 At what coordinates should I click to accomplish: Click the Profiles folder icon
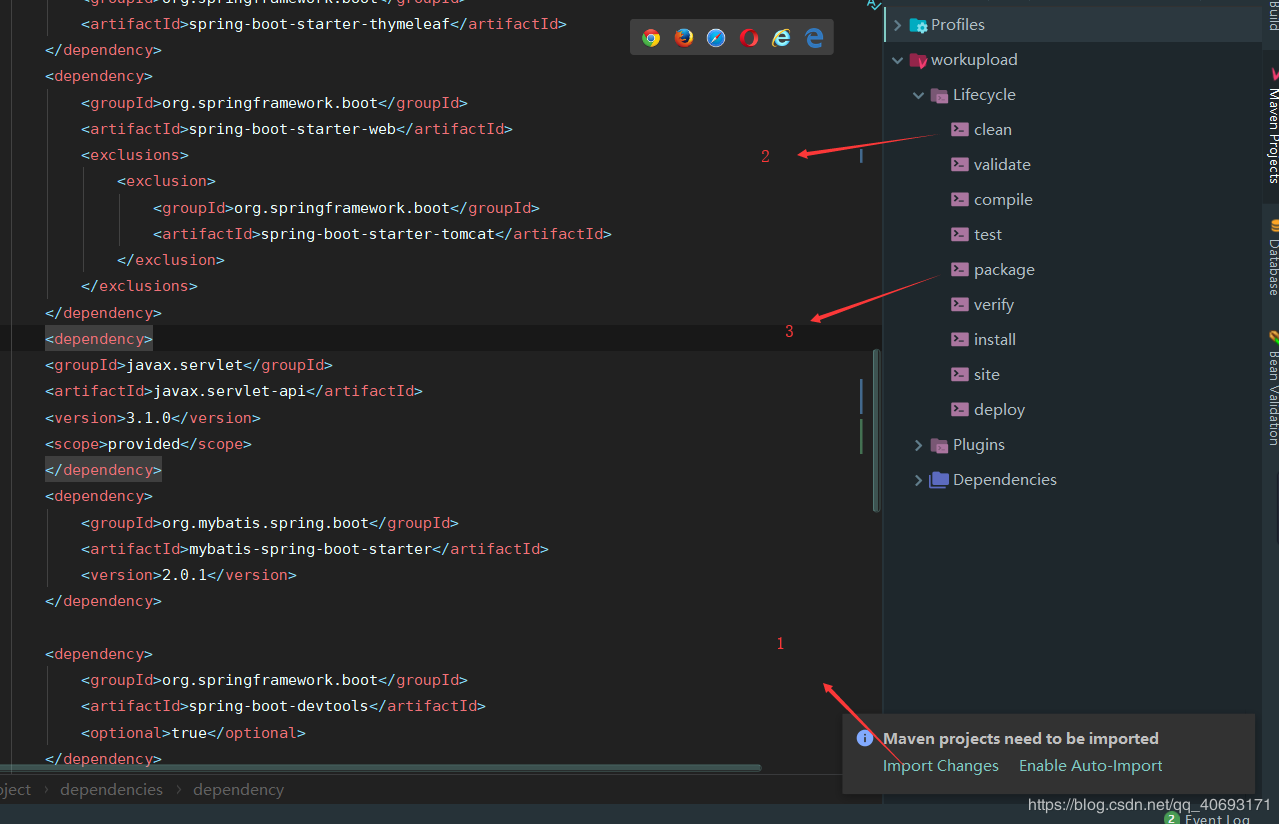click(x=918, y=25)
